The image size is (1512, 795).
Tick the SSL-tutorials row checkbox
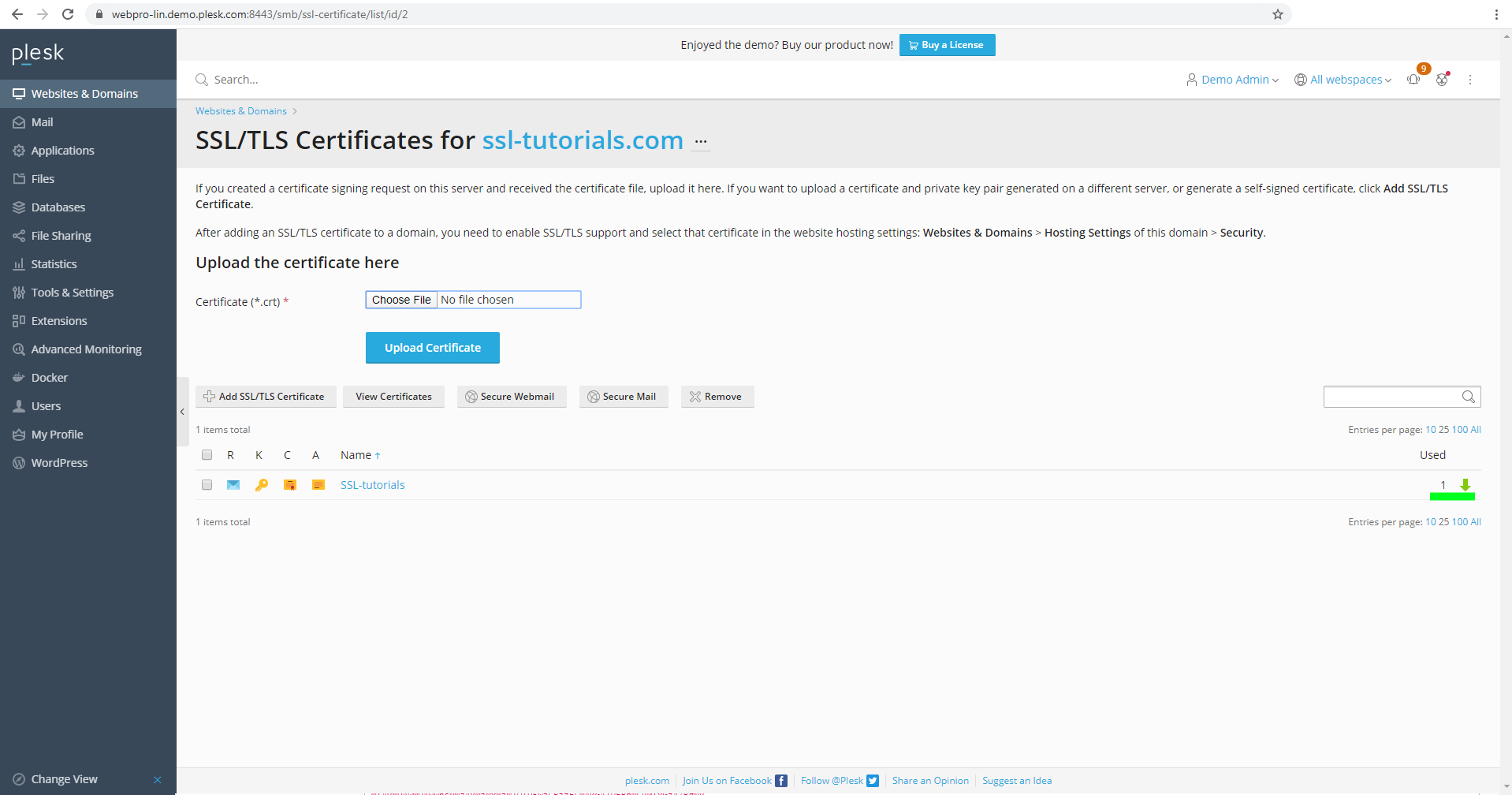[207, 485]
